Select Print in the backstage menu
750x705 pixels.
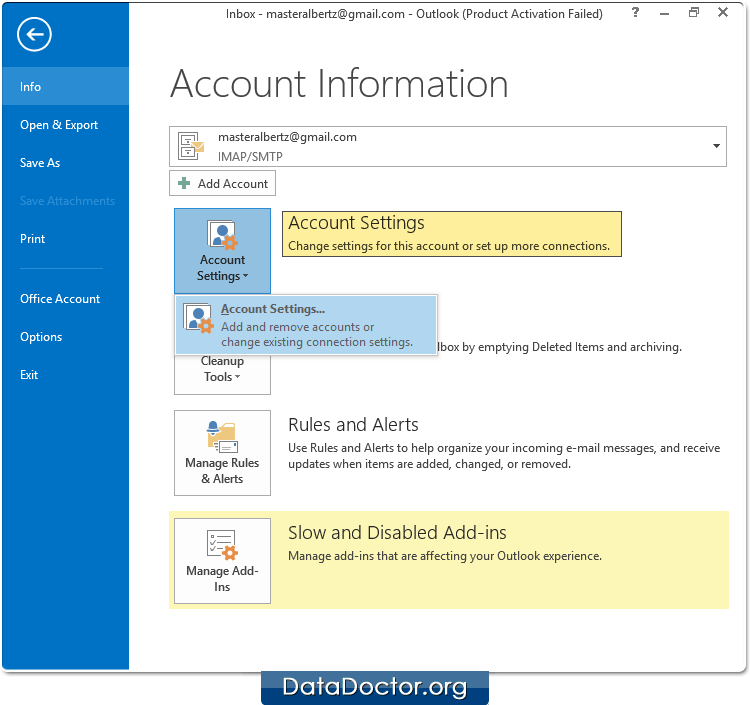coord(66,239)
